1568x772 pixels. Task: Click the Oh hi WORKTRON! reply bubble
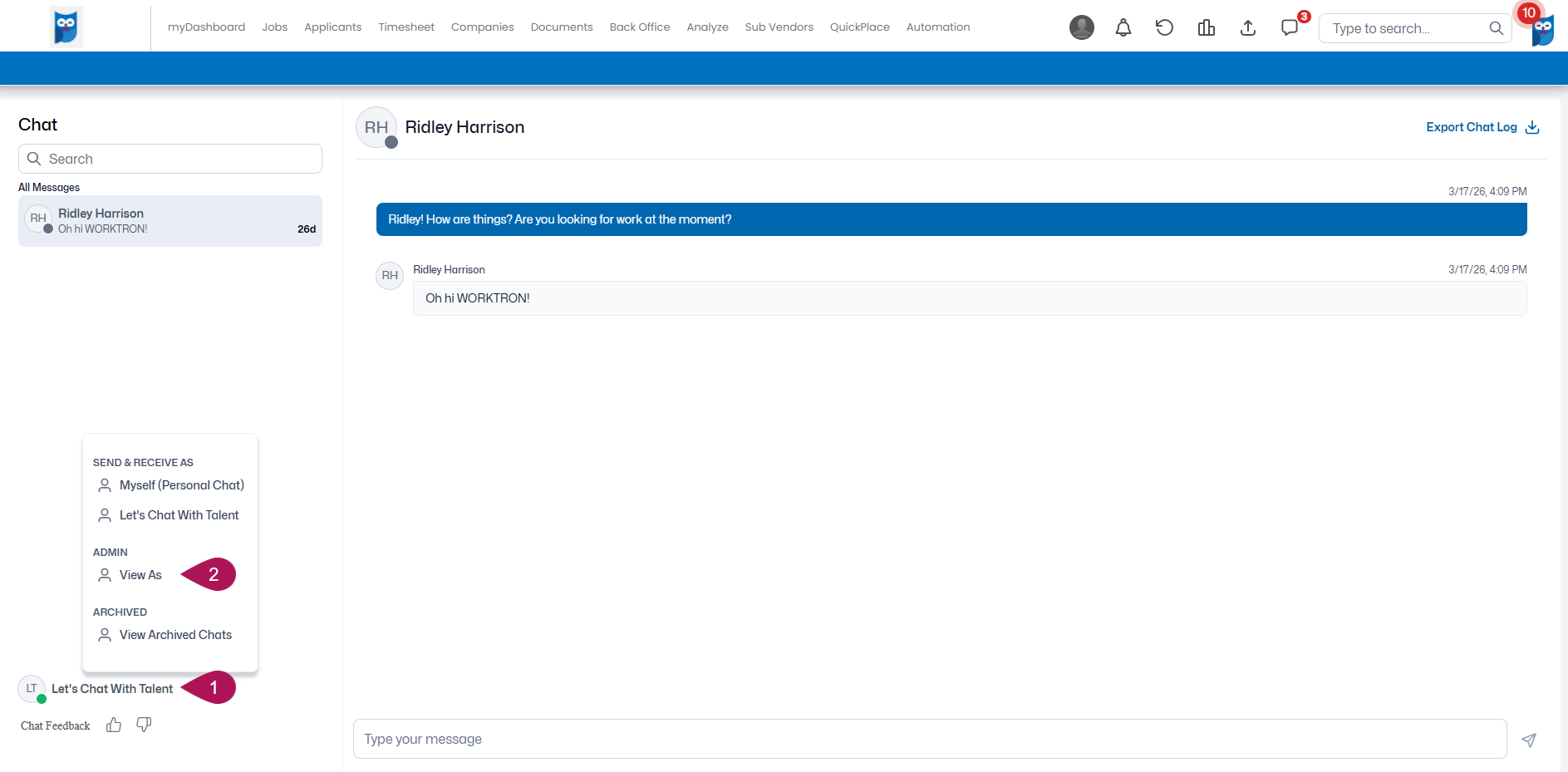tap(970, 298)
